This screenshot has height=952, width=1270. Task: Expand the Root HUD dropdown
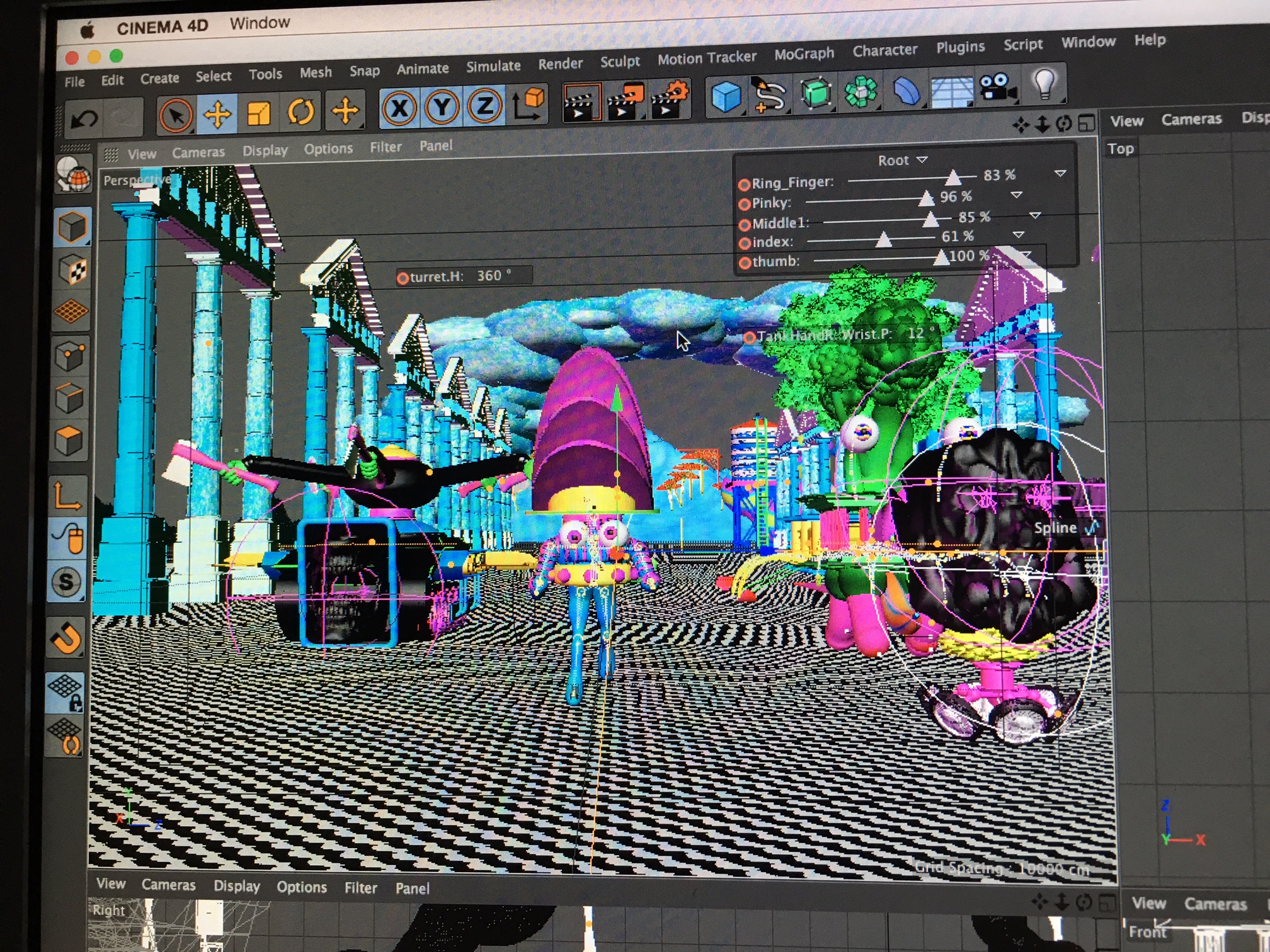(922, 160)
